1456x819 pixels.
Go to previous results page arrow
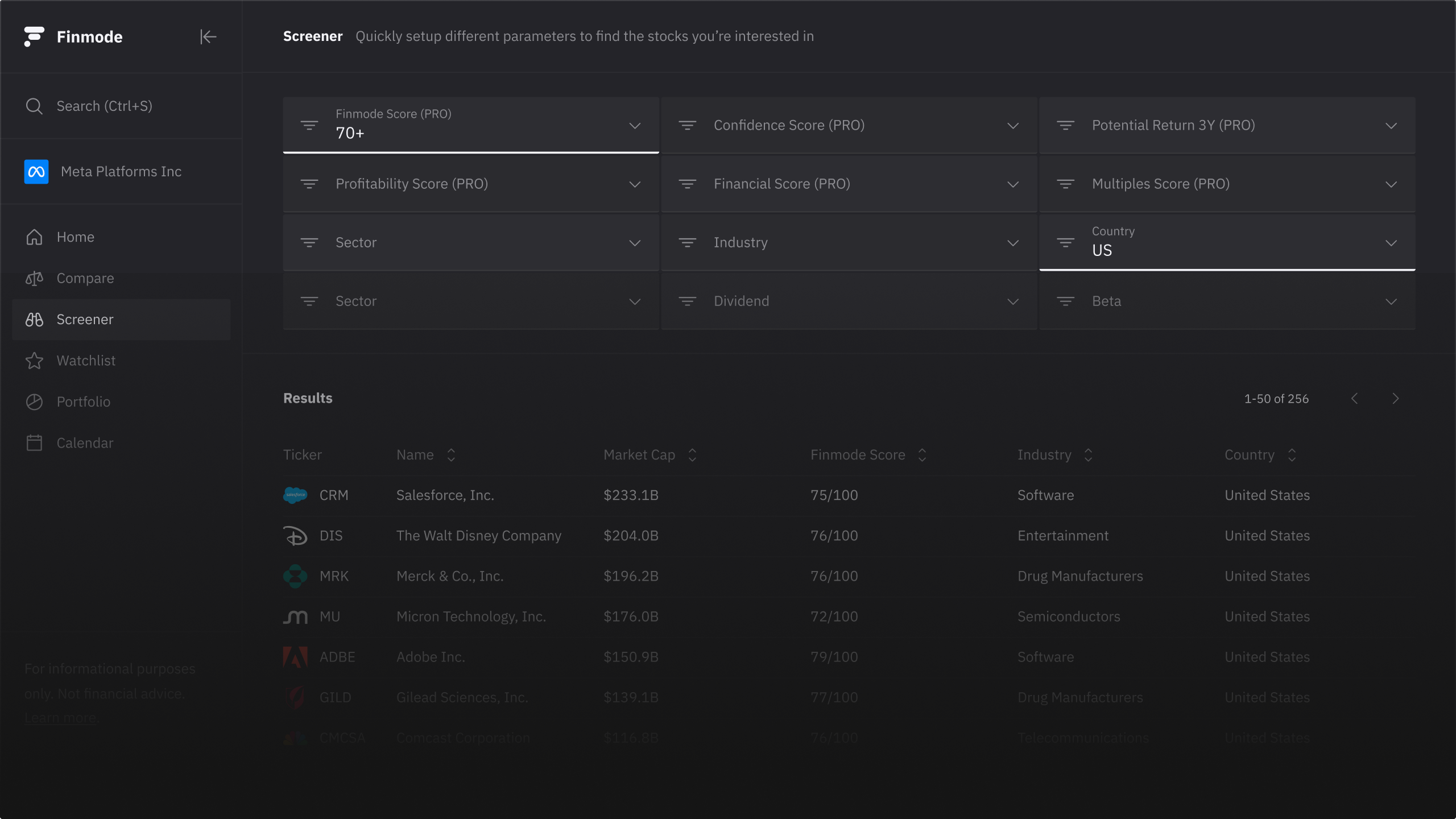click(1355, 399)
